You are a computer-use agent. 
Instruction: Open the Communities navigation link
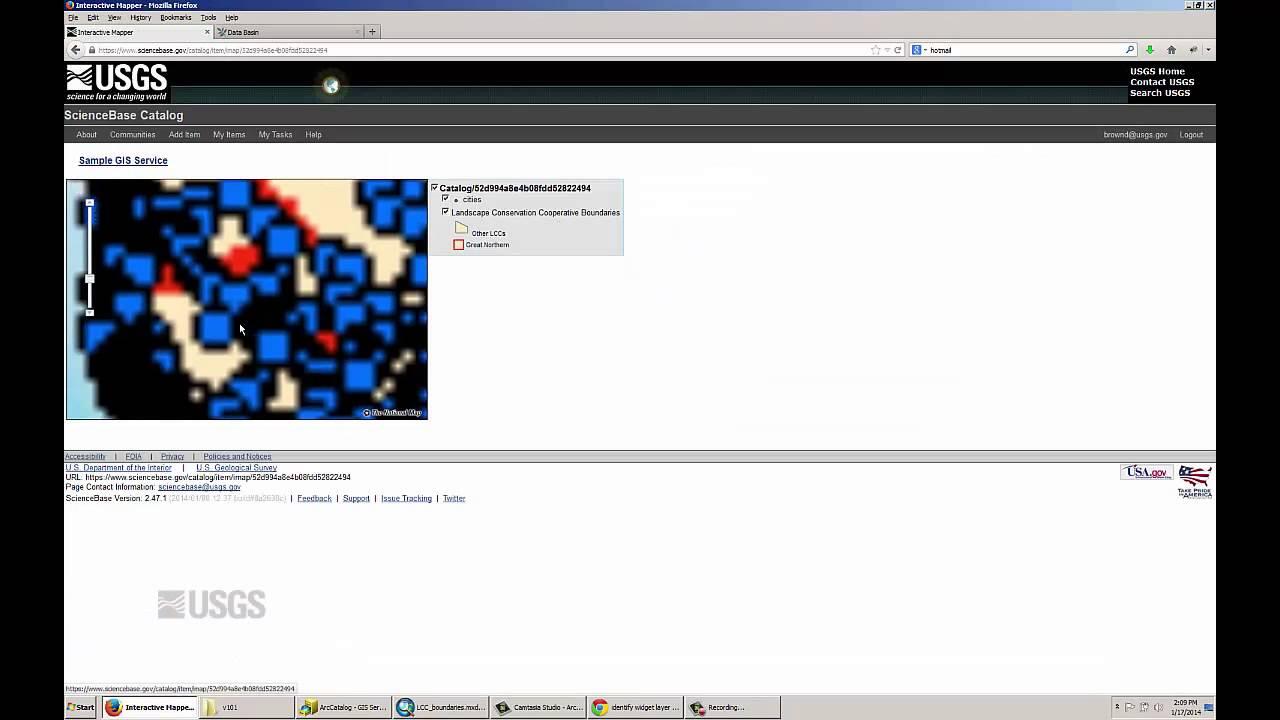(x=133, y=134)
